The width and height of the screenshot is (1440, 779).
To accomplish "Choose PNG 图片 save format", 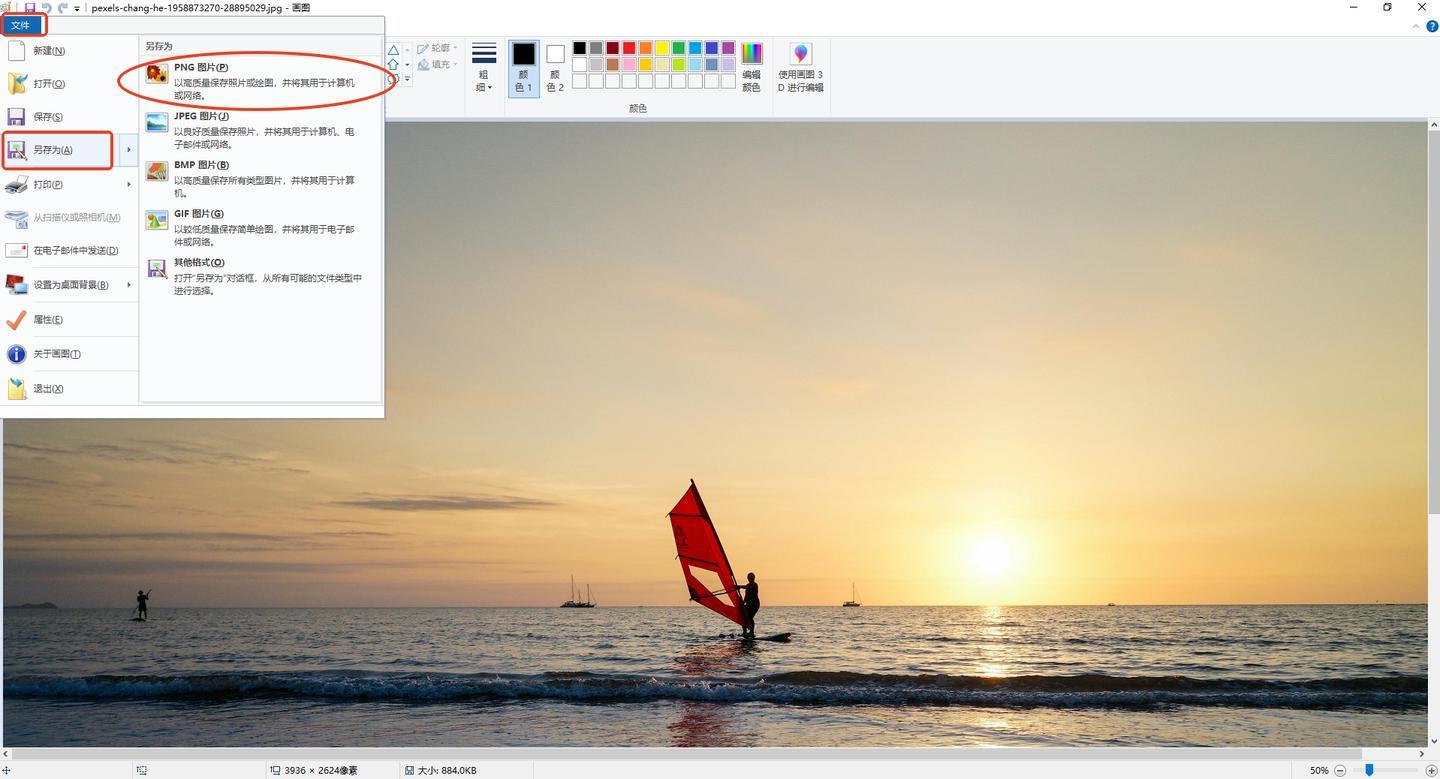I will [200, 68].
